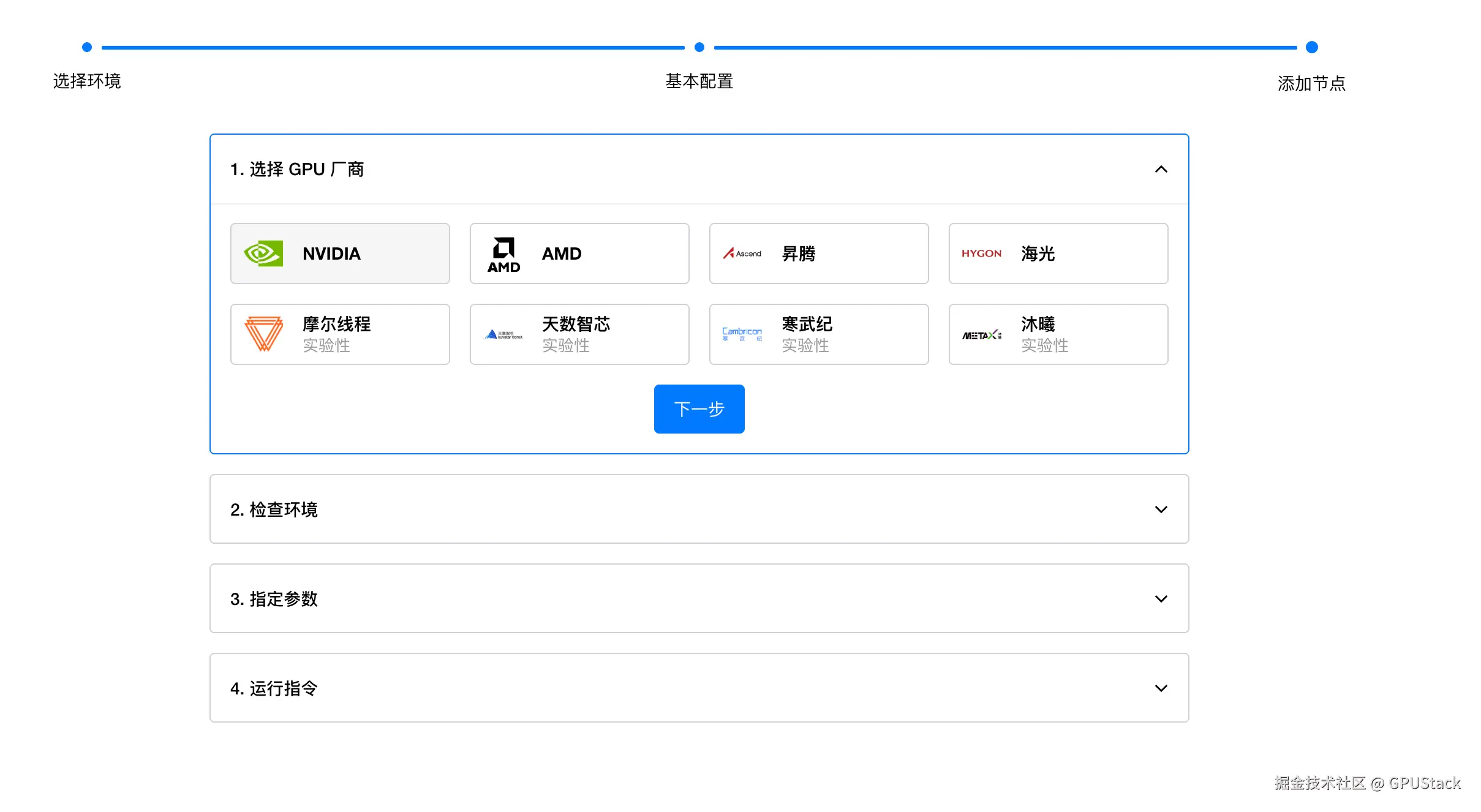Expand the 检查环境 section
The height and width of the screenshot is (812, 1481).
[x=1161, y=509]
